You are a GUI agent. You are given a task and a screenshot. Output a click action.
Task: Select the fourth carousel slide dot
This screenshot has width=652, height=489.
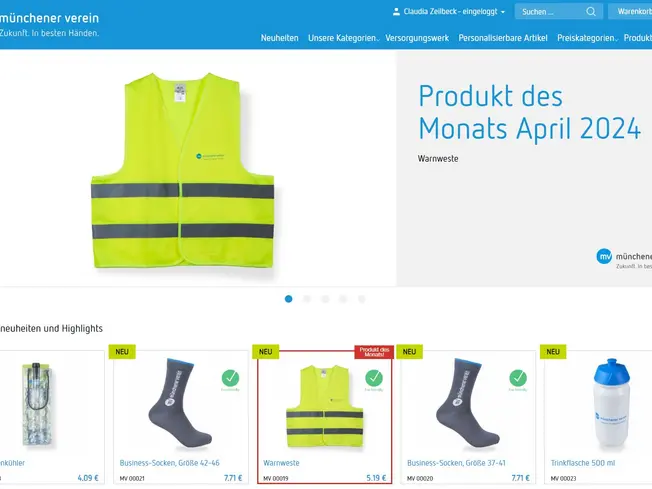tap(343, 299)
